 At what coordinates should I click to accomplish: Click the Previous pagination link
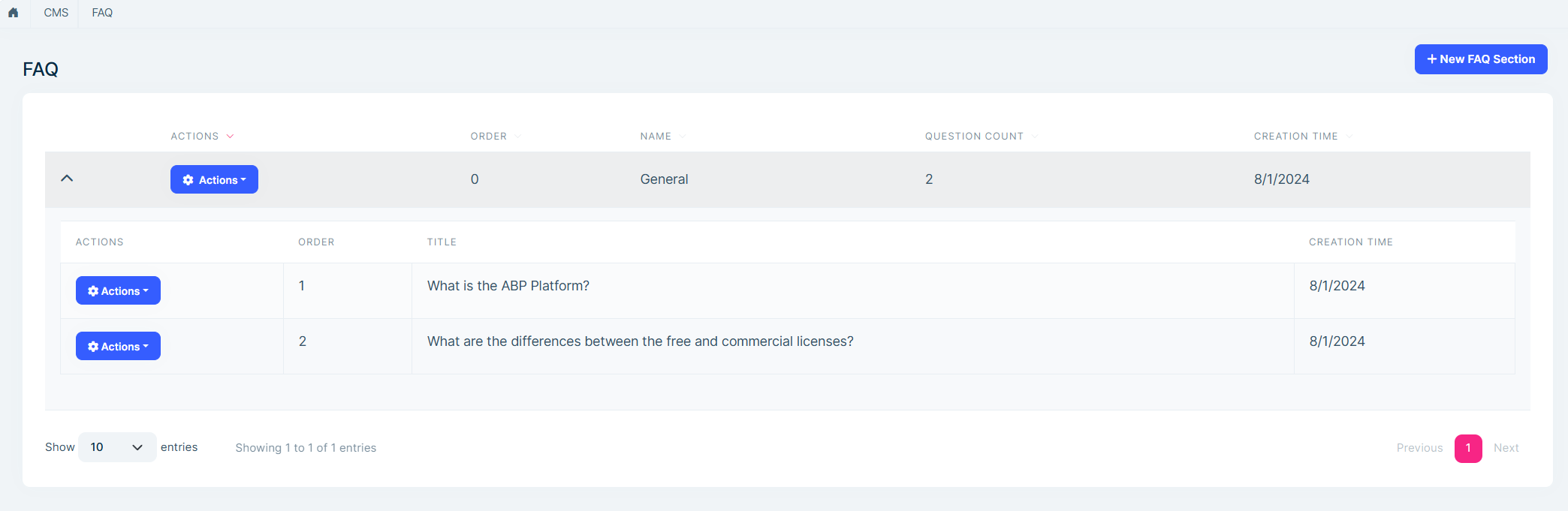click(x=1419, y=448)
